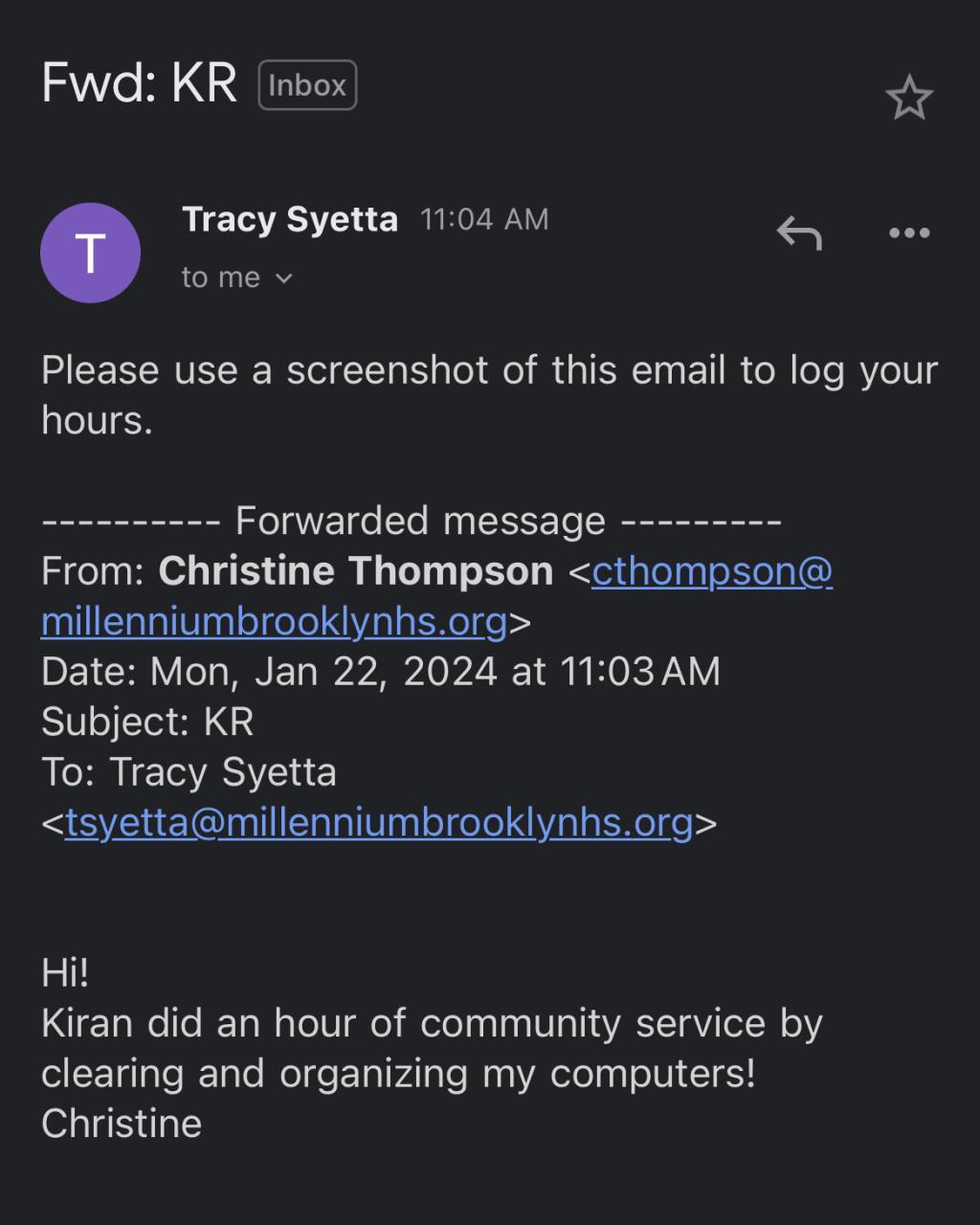Tap the "Subject: KR" line
This screenshot has width=980, height=1225.
(x=147, y=722)
